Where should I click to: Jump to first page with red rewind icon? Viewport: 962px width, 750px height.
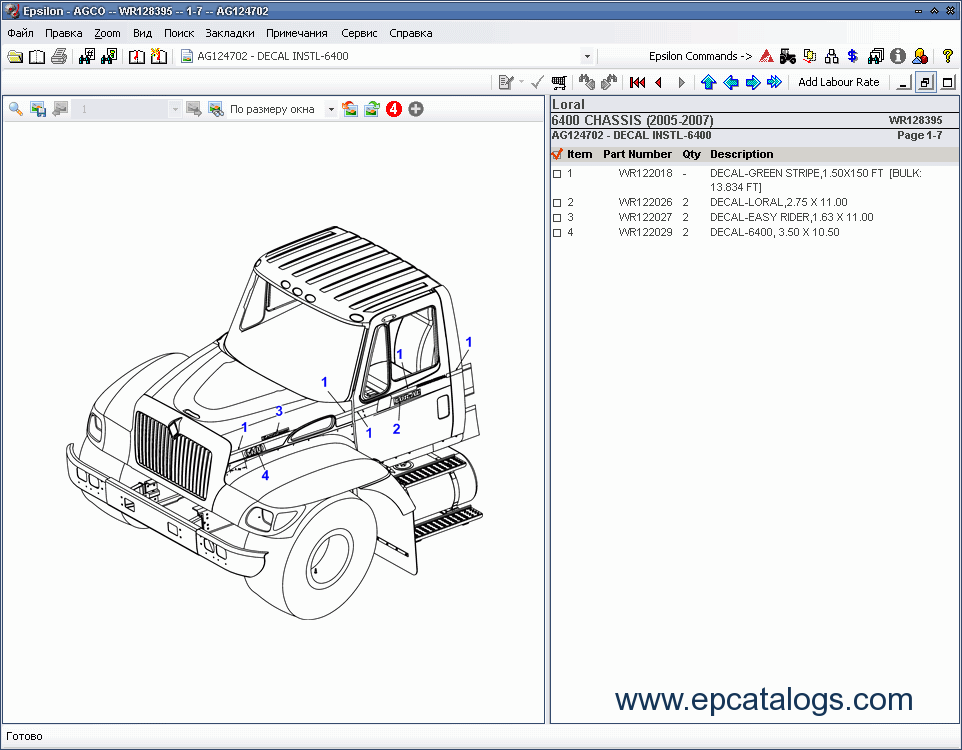pyautogui.click(x=637, y=82)
